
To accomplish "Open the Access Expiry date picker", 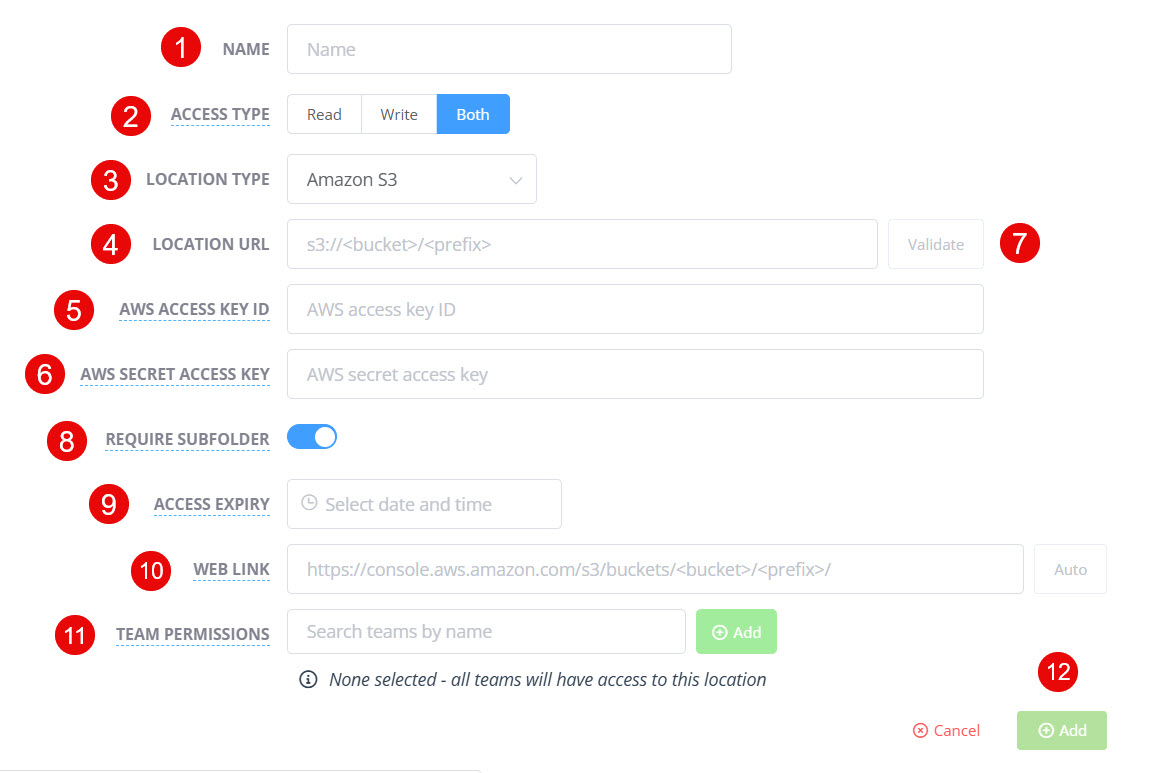I will [424, 504].
